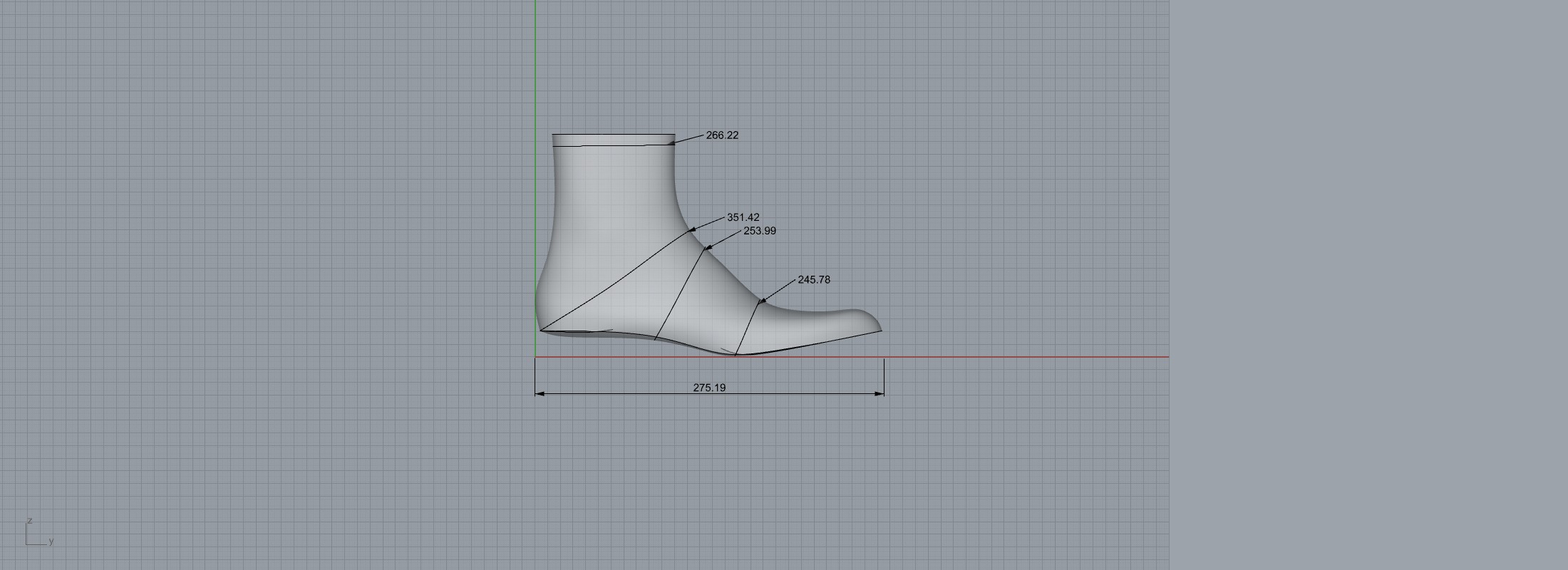Select the 275.19 length dimension text
This screenshot has width=1568, height=570.
coord(709,388)
